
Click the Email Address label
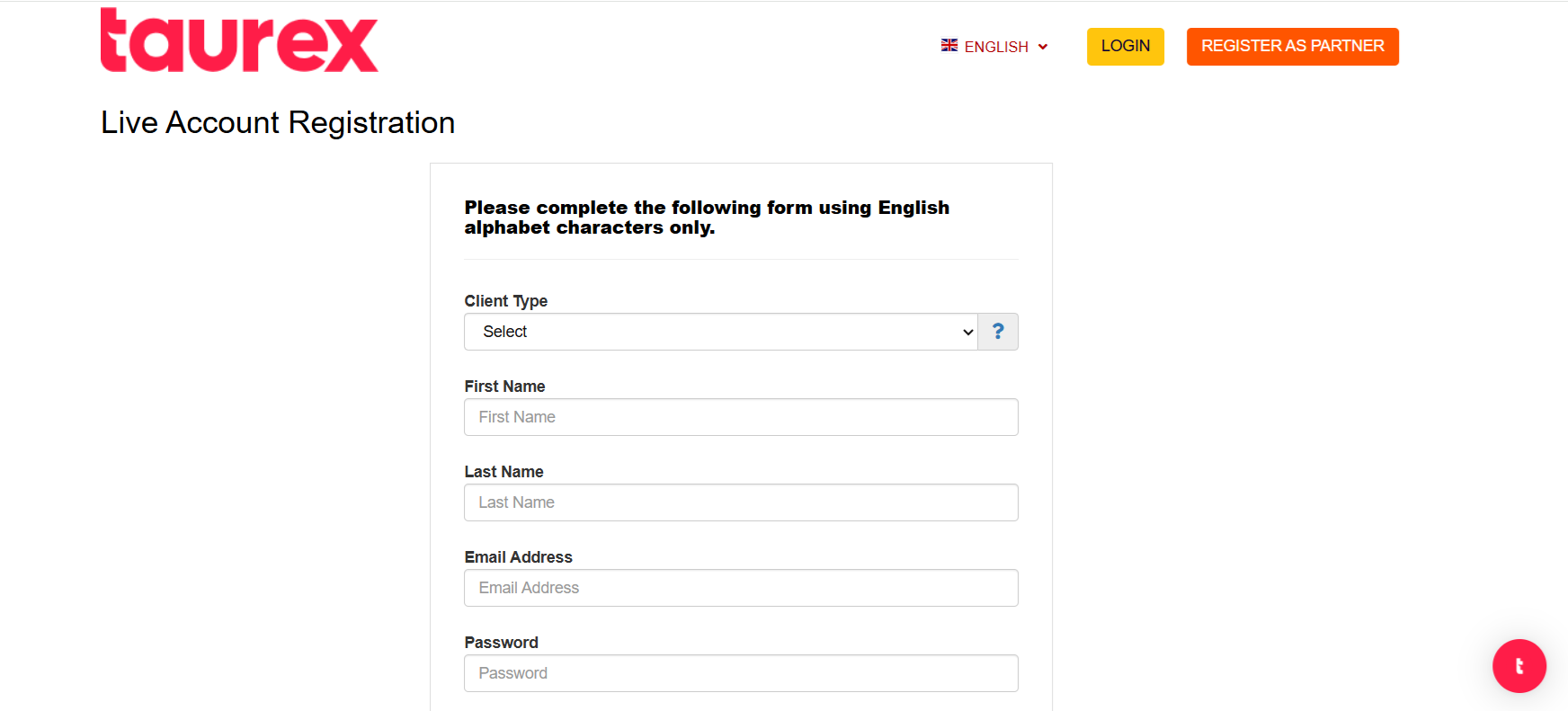pos(519,557)
